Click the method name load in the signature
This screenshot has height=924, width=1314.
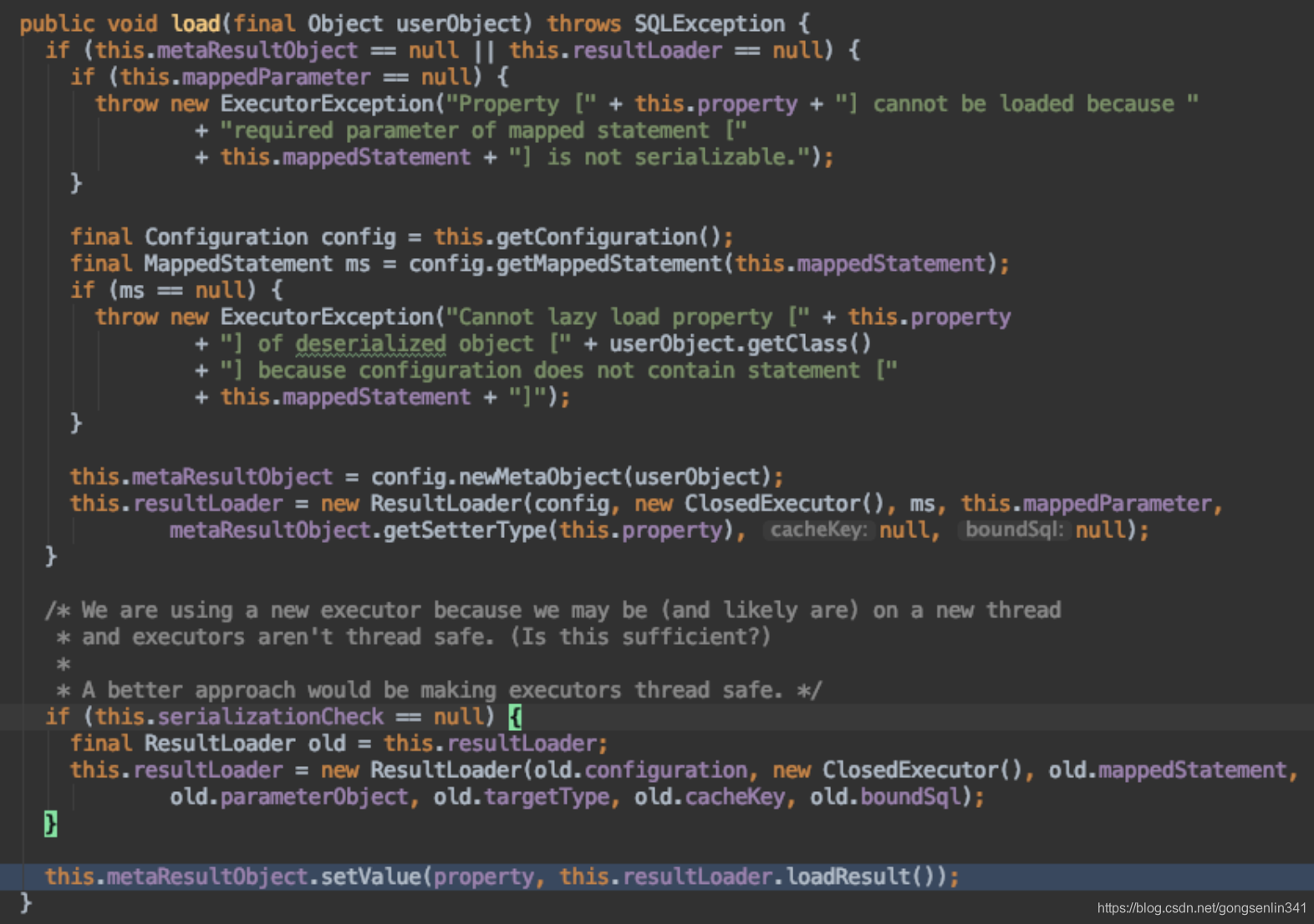(196, 23)
